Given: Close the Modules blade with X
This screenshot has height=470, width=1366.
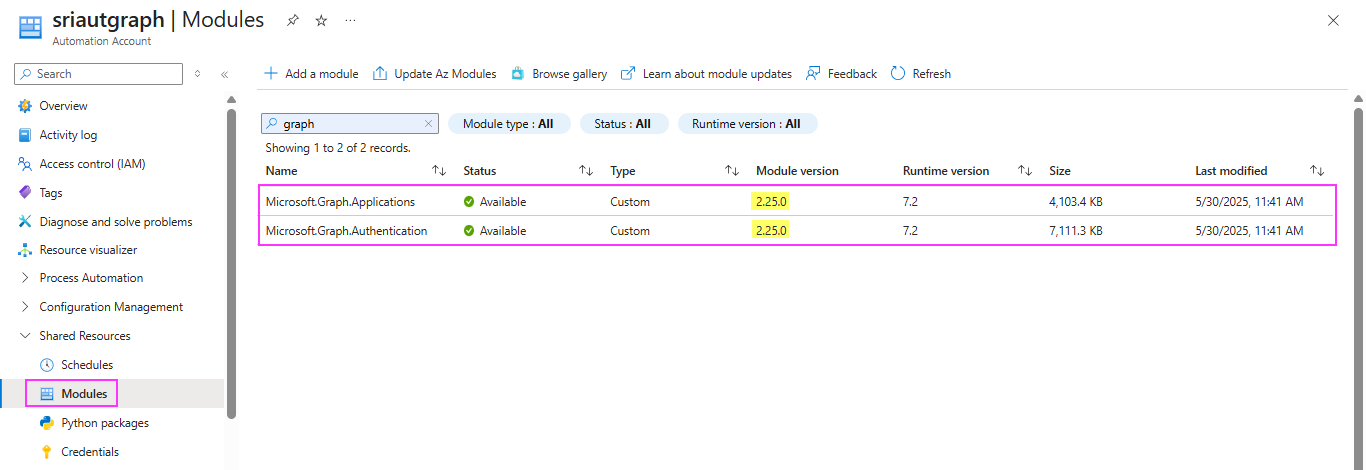Looking at the screenshot, I should click(1333, 20).
